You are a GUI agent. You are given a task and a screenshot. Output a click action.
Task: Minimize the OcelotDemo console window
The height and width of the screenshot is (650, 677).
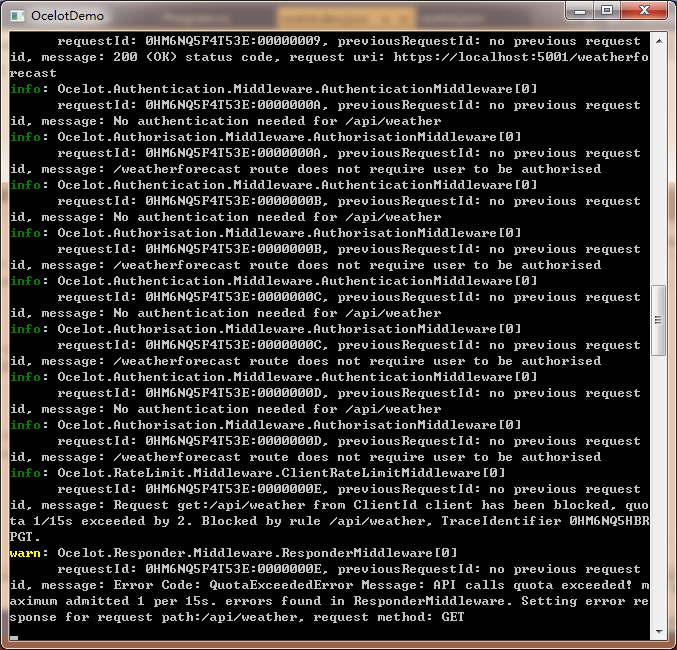click(579, 11)
